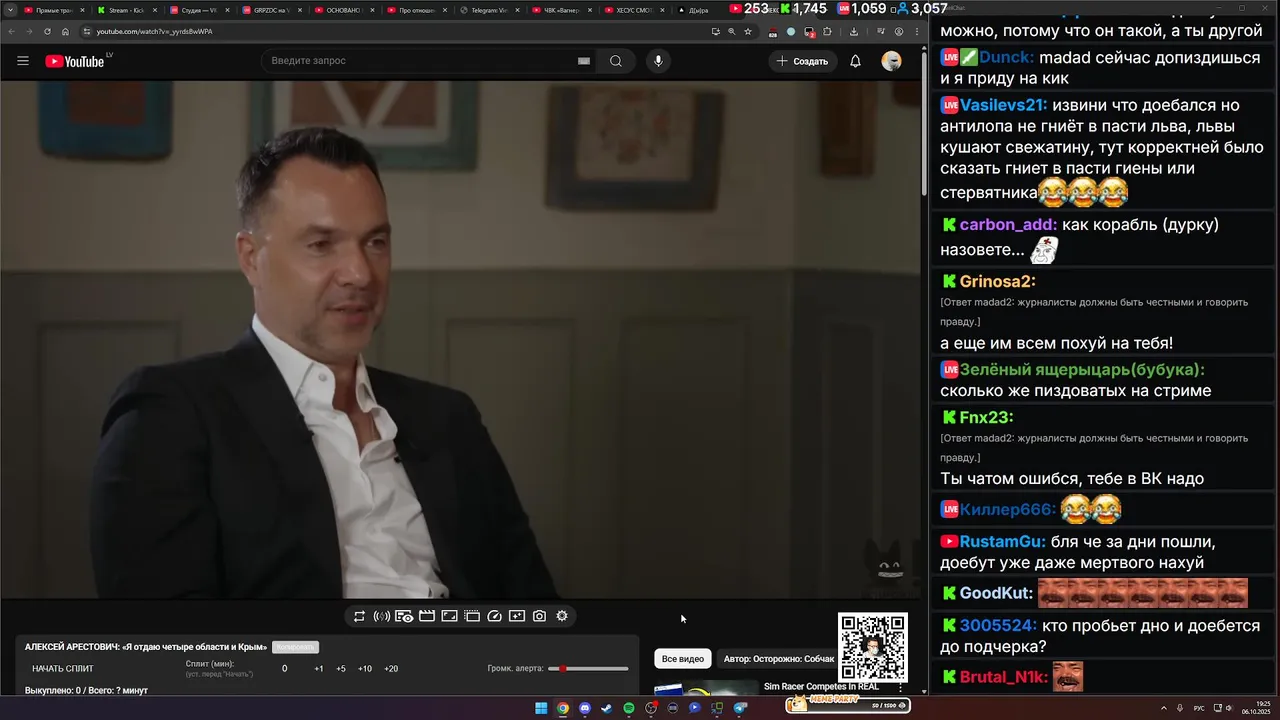Click the browser back arrow
This screenshot has height=720, width=1280.
[11, 31]
